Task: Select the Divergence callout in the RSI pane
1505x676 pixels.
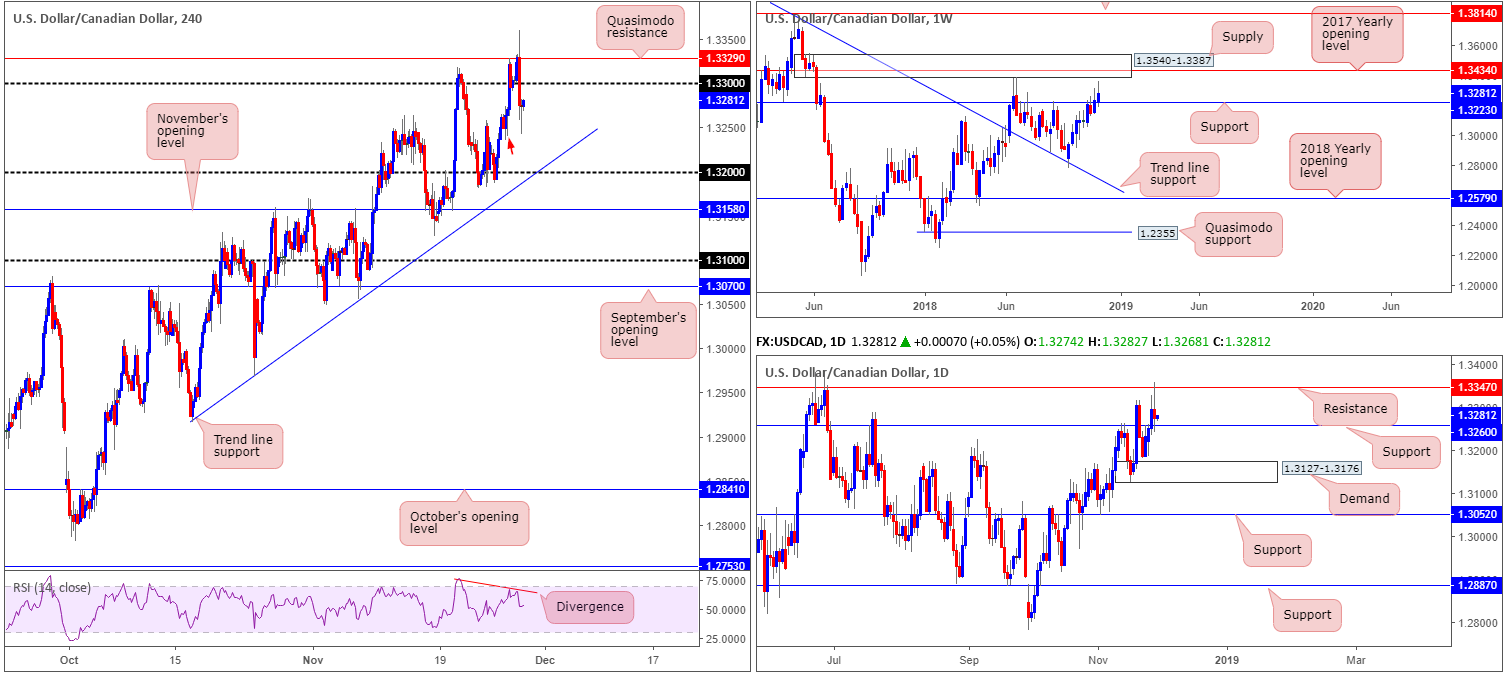Action: coord(589,607)
